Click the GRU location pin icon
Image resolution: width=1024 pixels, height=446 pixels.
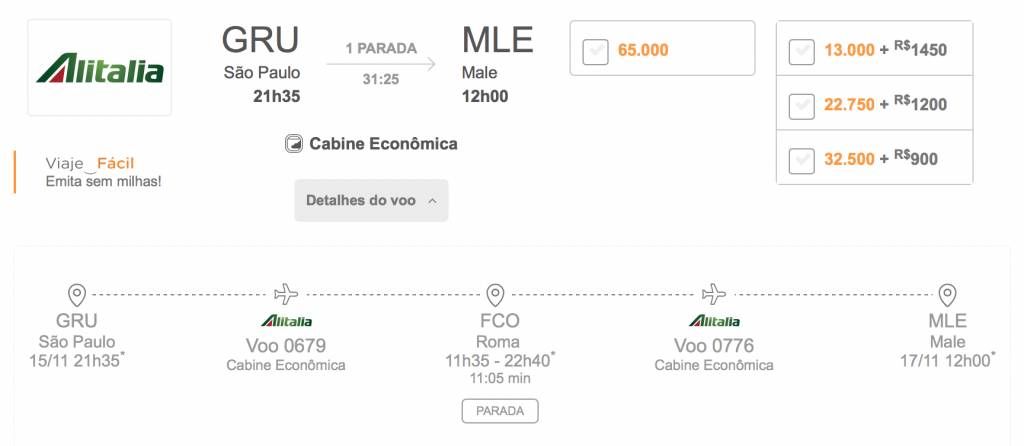coord(77,295)
